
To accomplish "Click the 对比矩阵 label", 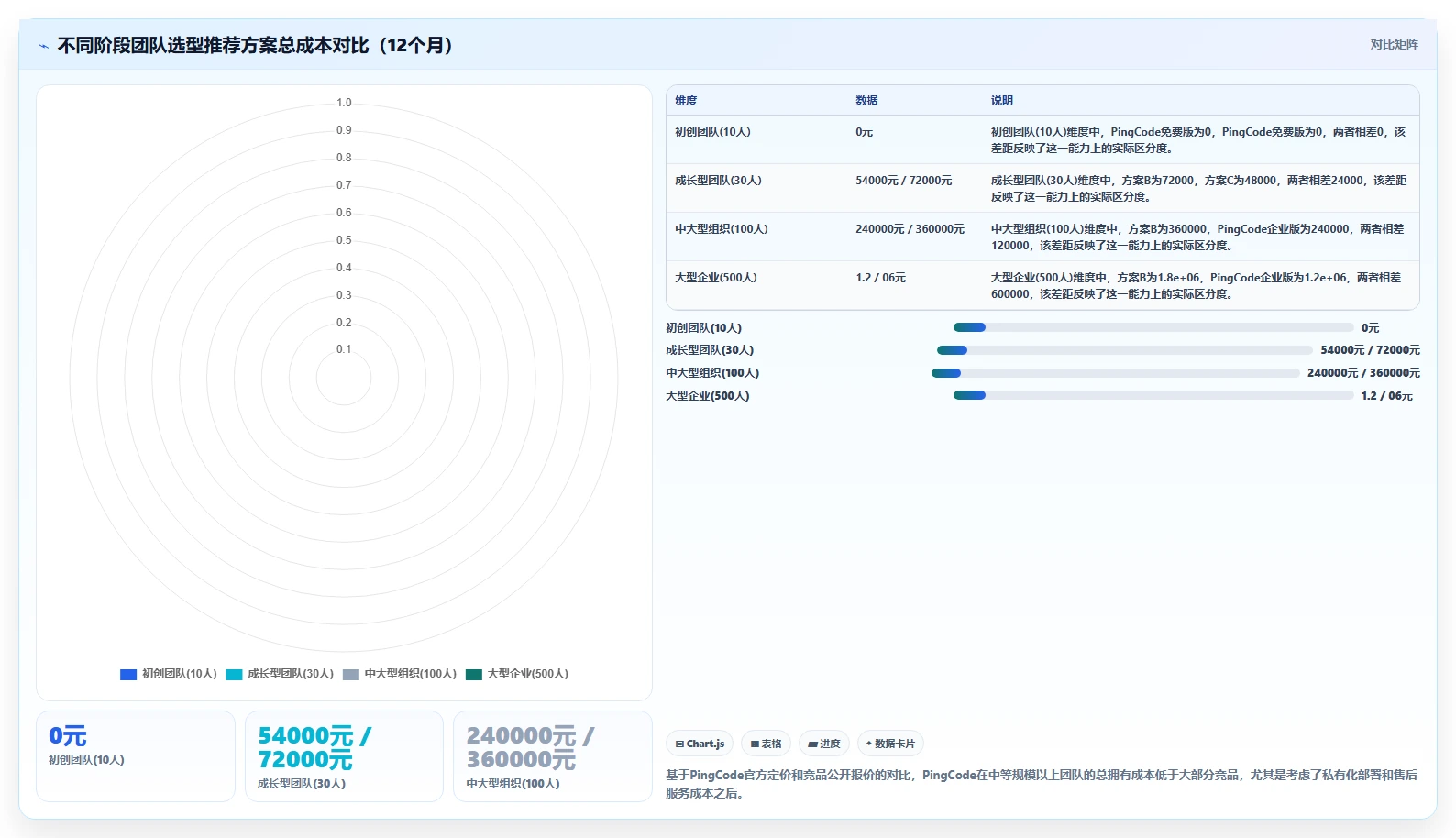I will point(1394,44).
